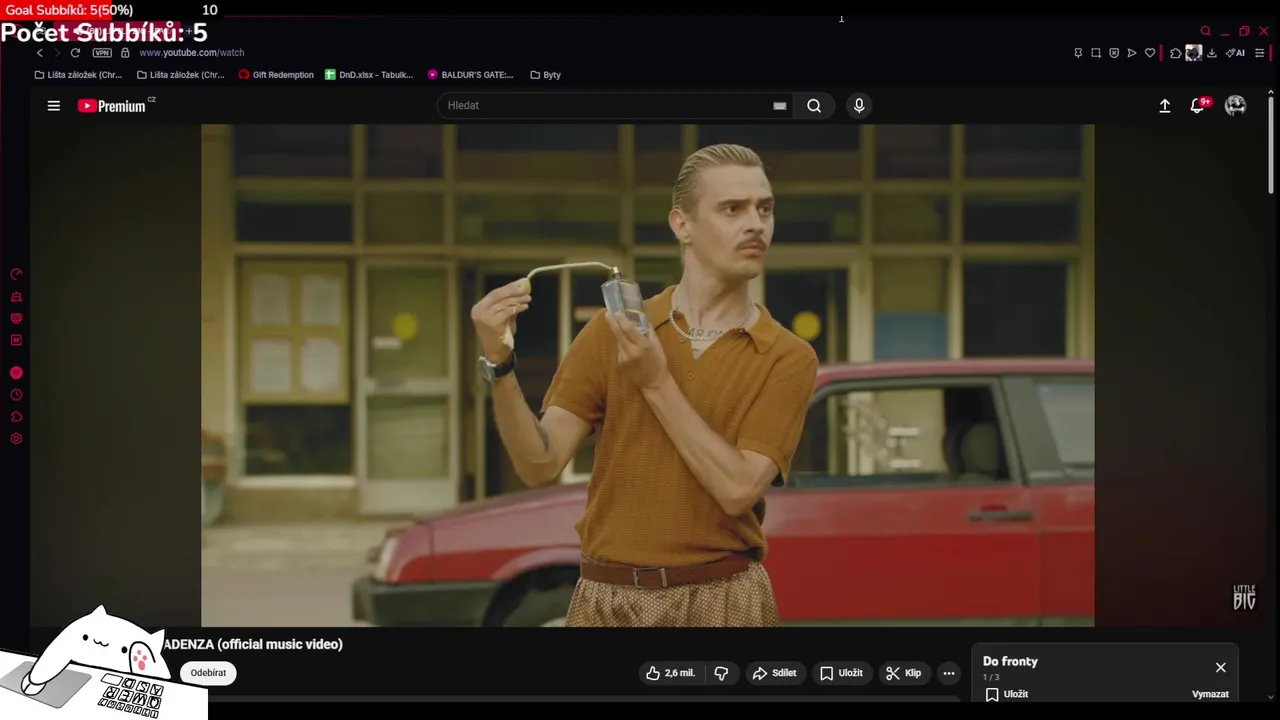Open browser downloads icon
Screen dimensions: 1280x720
tap(1212, 53)
